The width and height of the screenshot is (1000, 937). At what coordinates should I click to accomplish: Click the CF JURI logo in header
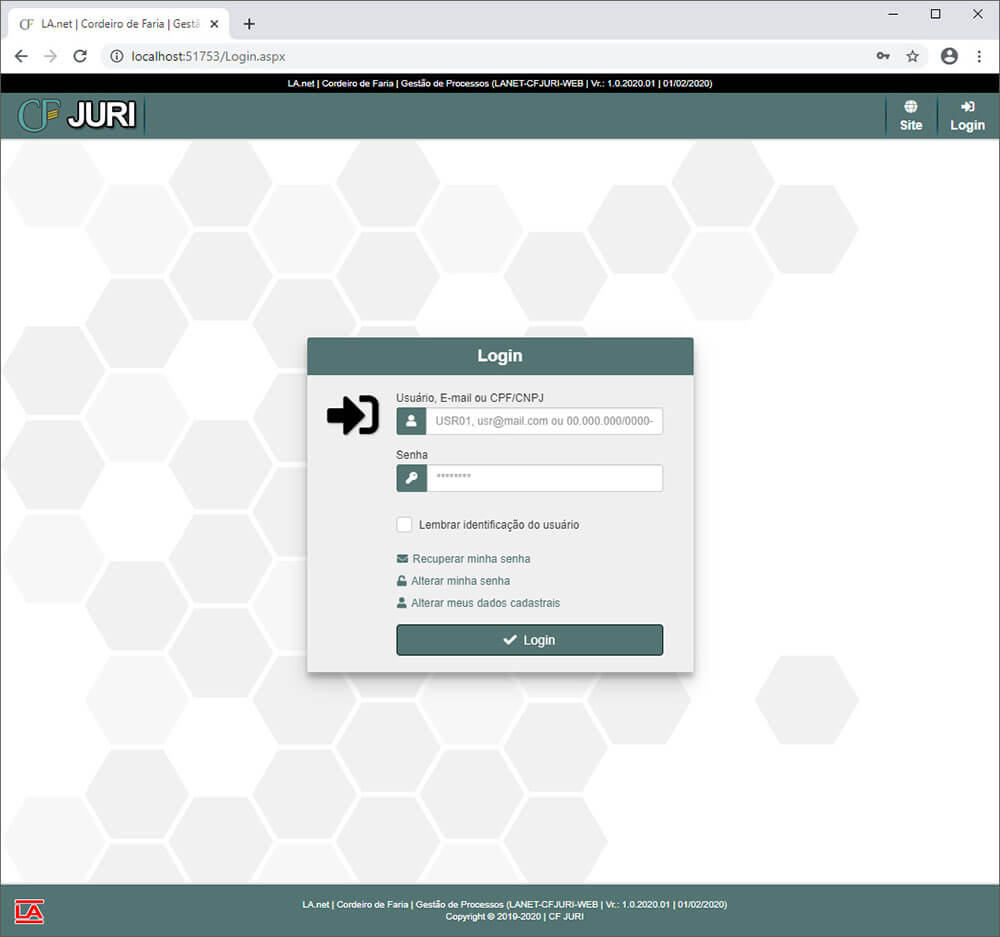point(78,116)
